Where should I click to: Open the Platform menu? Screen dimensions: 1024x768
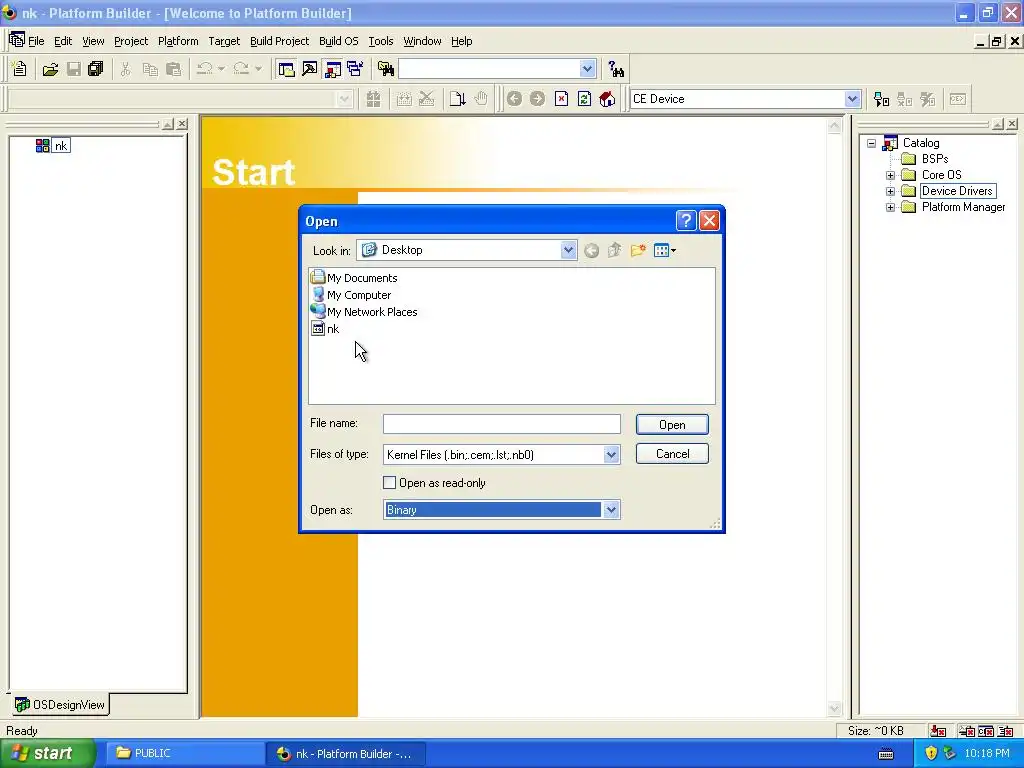[x=178, y=41]
